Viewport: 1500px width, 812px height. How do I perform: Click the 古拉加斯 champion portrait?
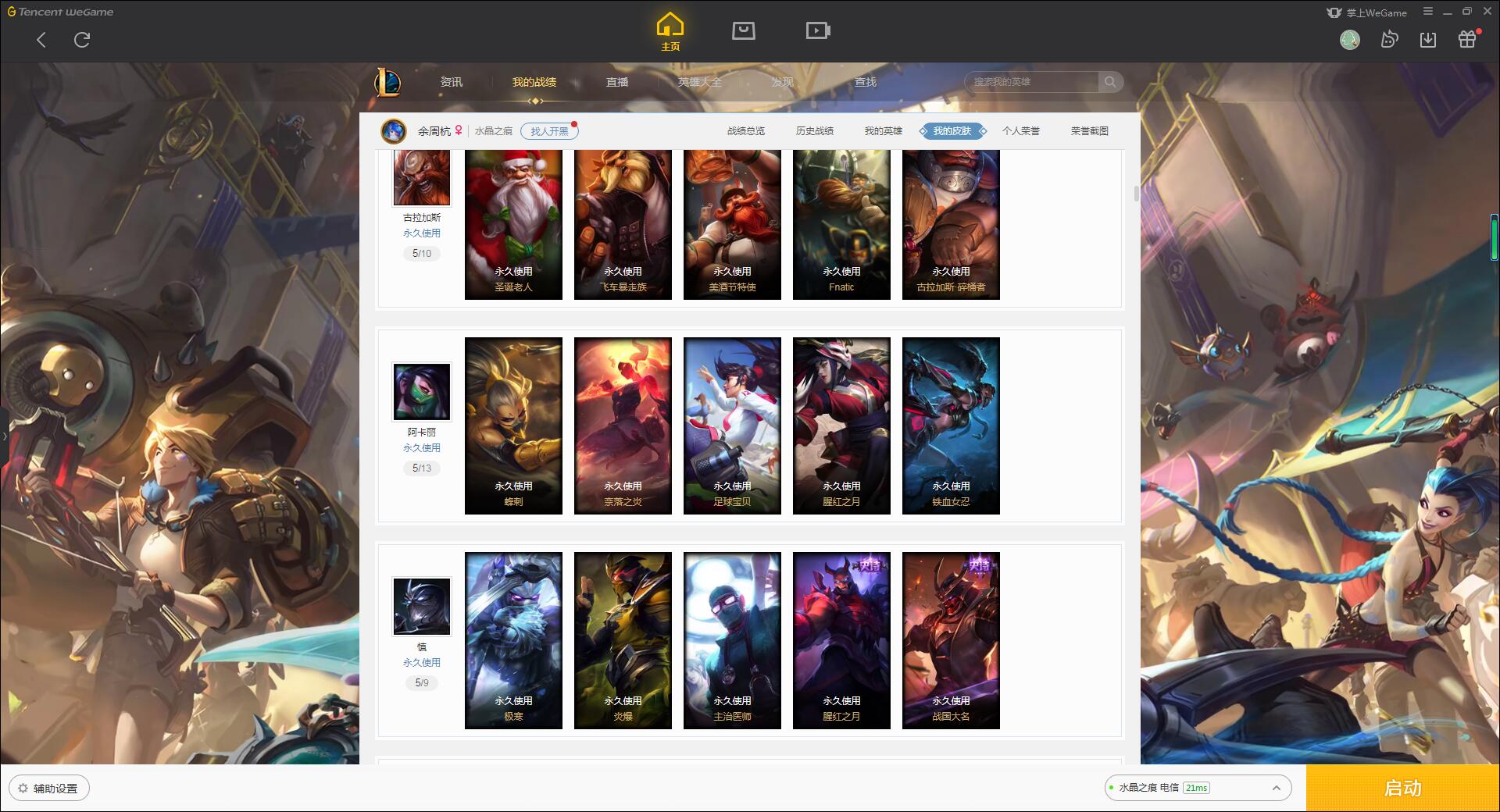[422, 178]
